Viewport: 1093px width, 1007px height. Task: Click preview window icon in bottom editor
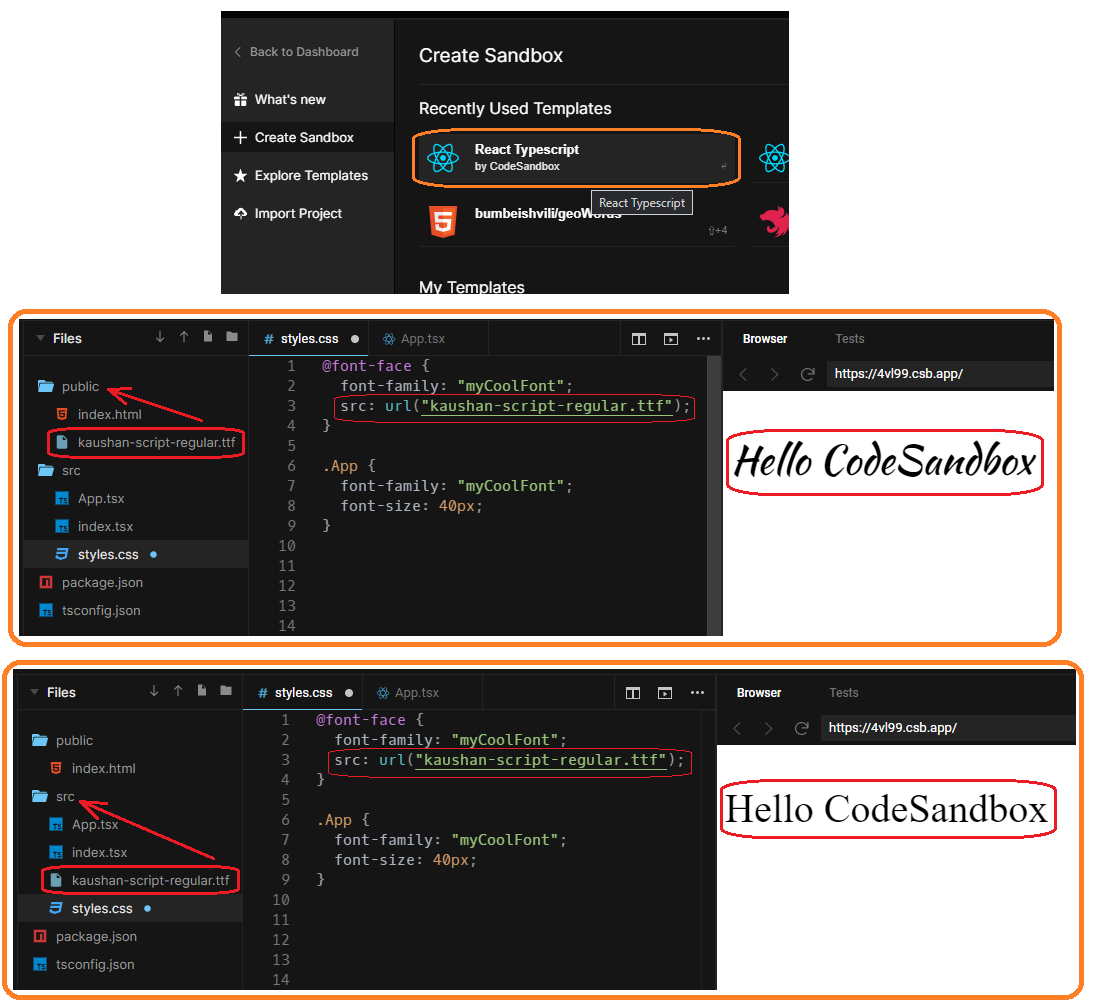665,693
